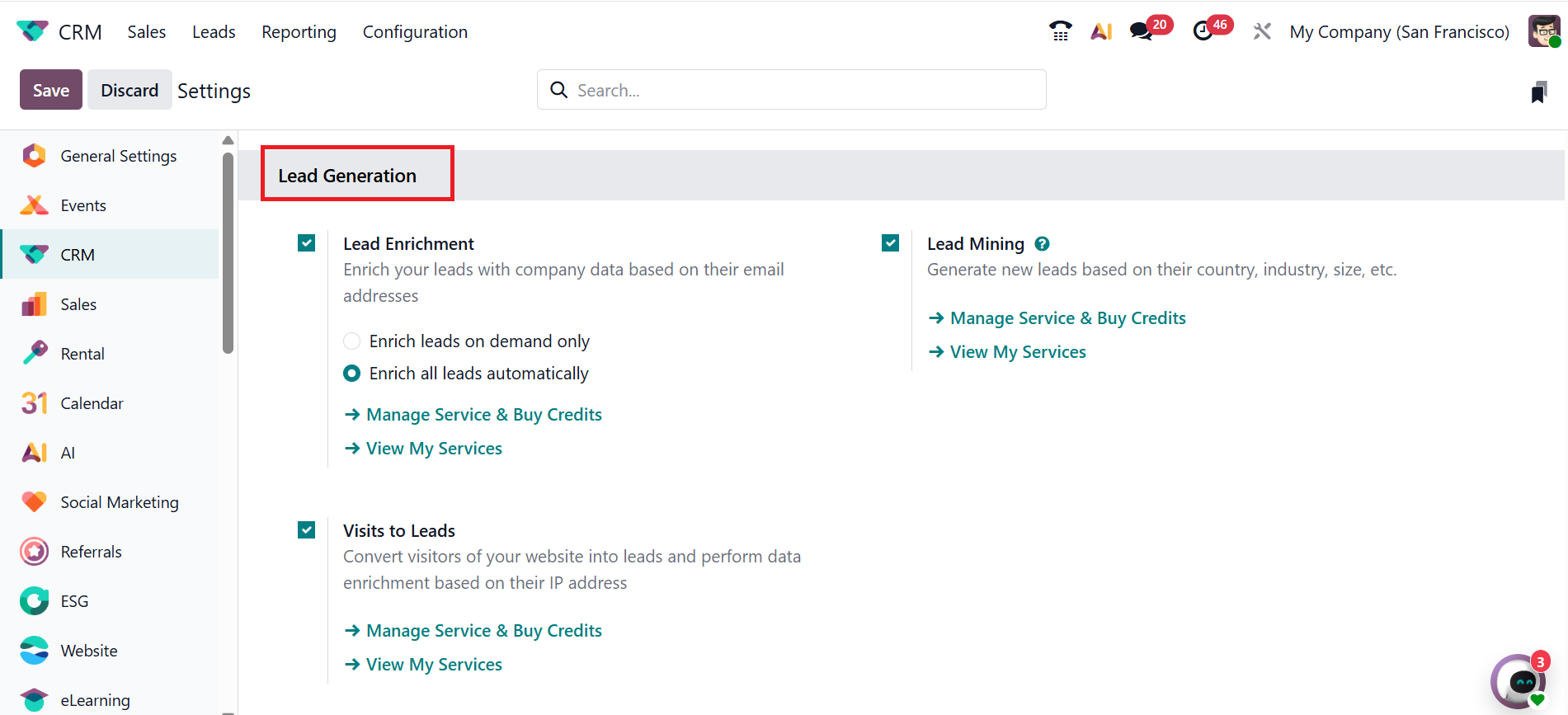Open the user avatar menu

pyautogui.click(x=1544, y=31)
